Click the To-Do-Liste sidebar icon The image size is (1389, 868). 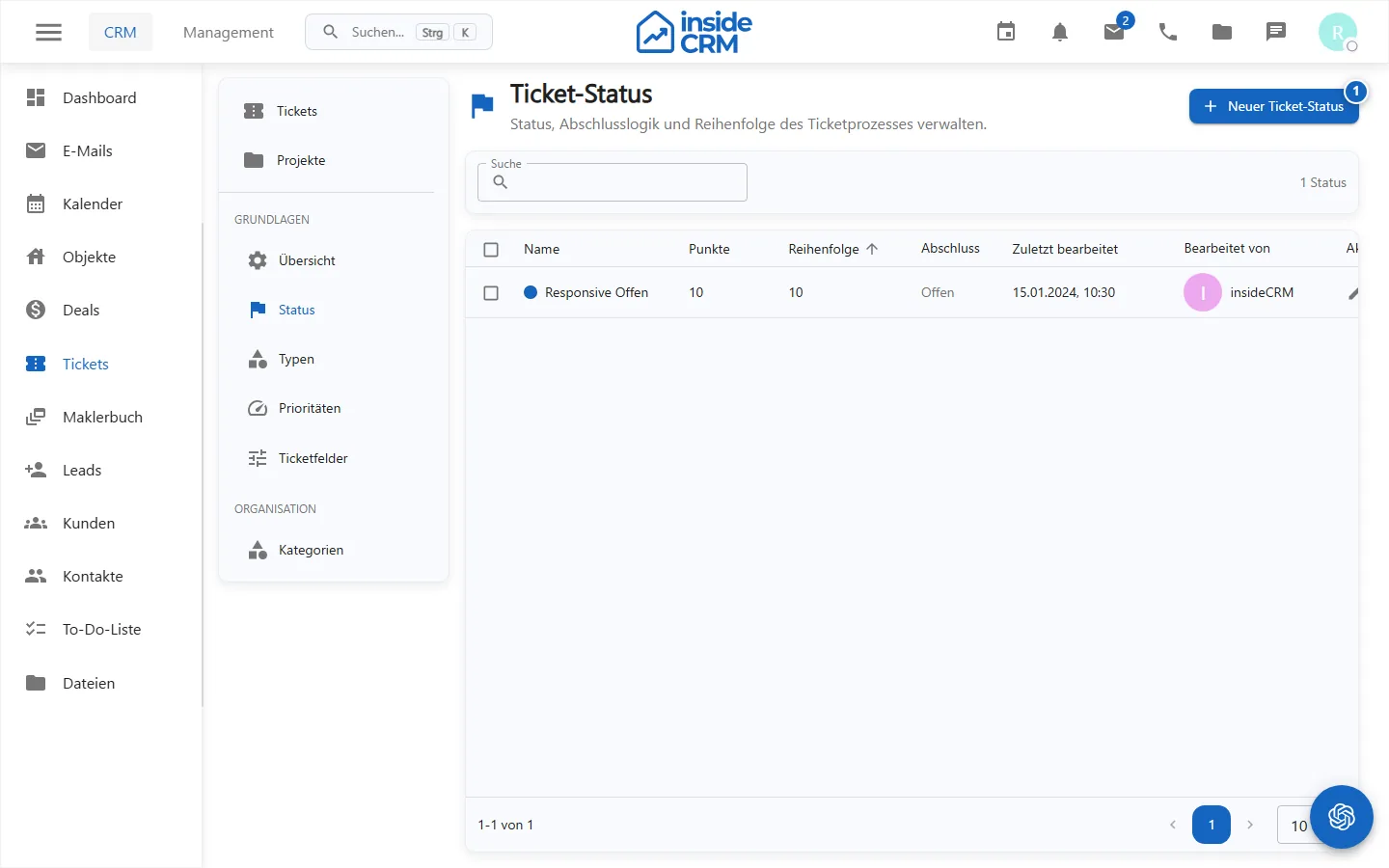pyautogui.click(x=36, y=629)
